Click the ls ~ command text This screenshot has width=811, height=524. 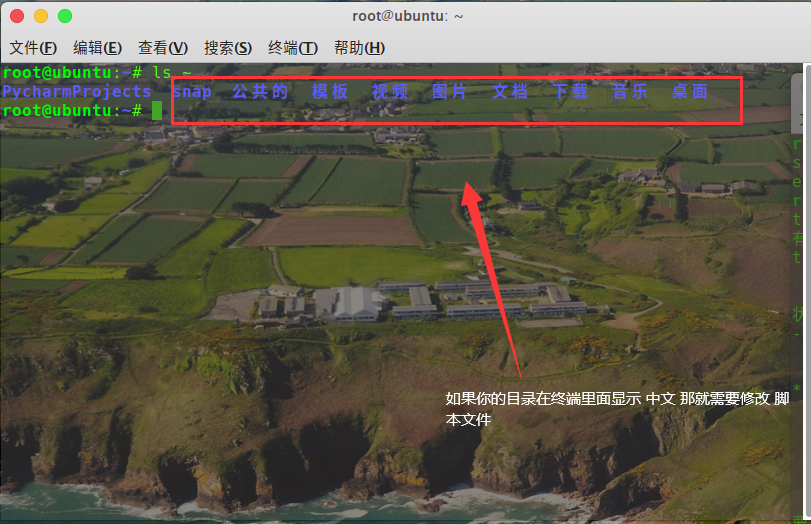(x=172, y=72)
